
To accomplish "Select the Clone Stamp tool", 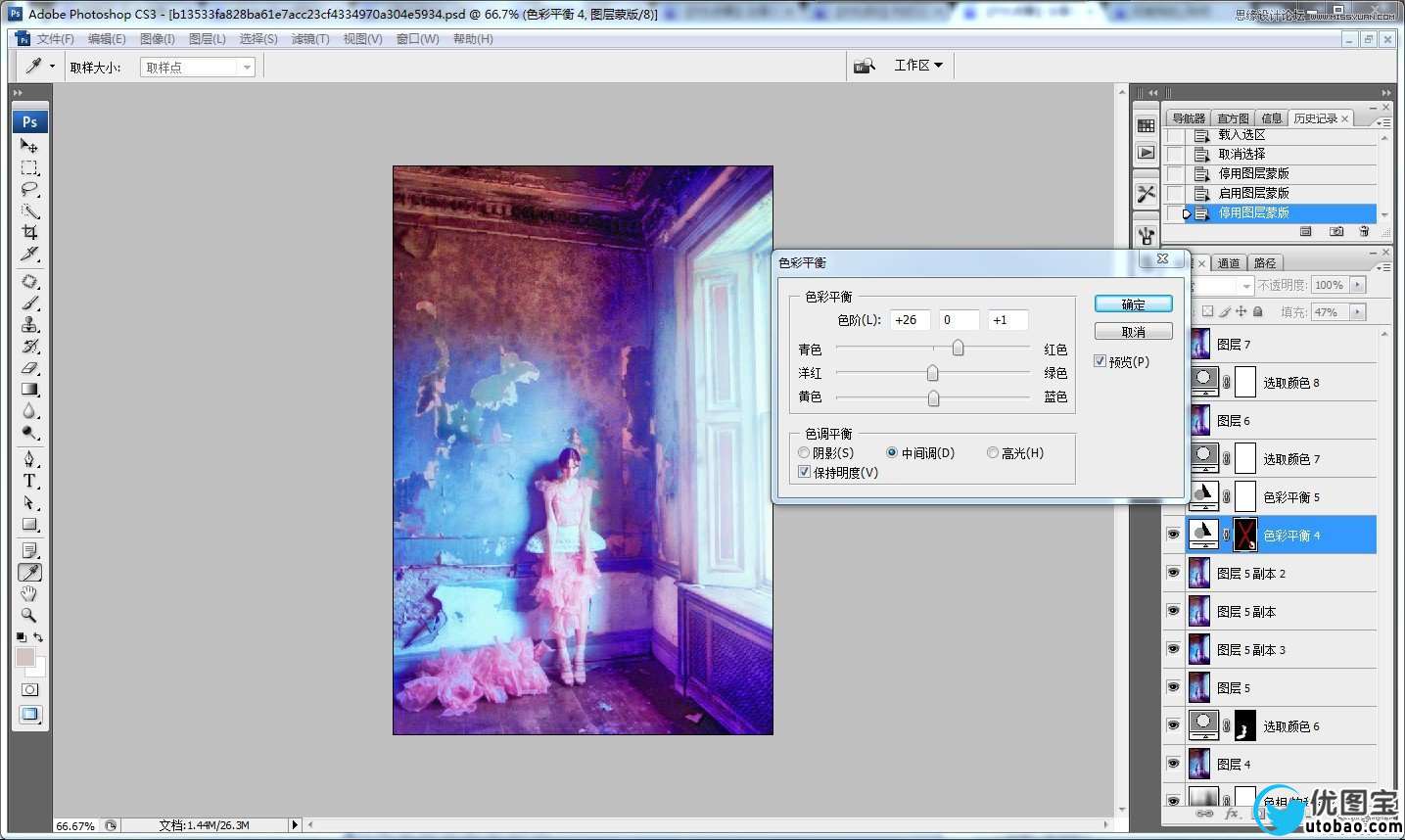I will coord(29,325).
